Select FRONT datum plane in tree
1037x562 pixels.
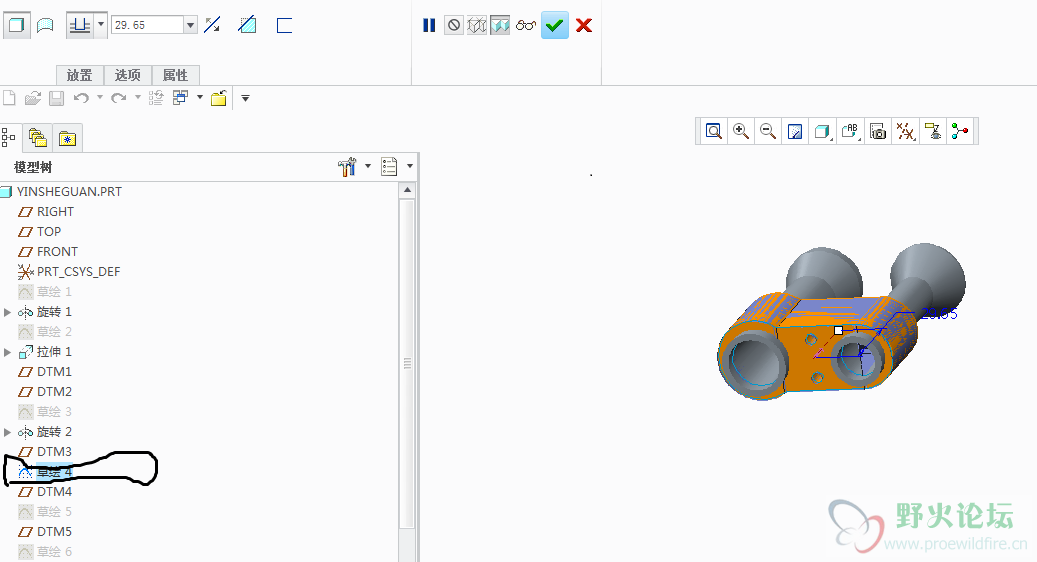[x=58, y=251]
